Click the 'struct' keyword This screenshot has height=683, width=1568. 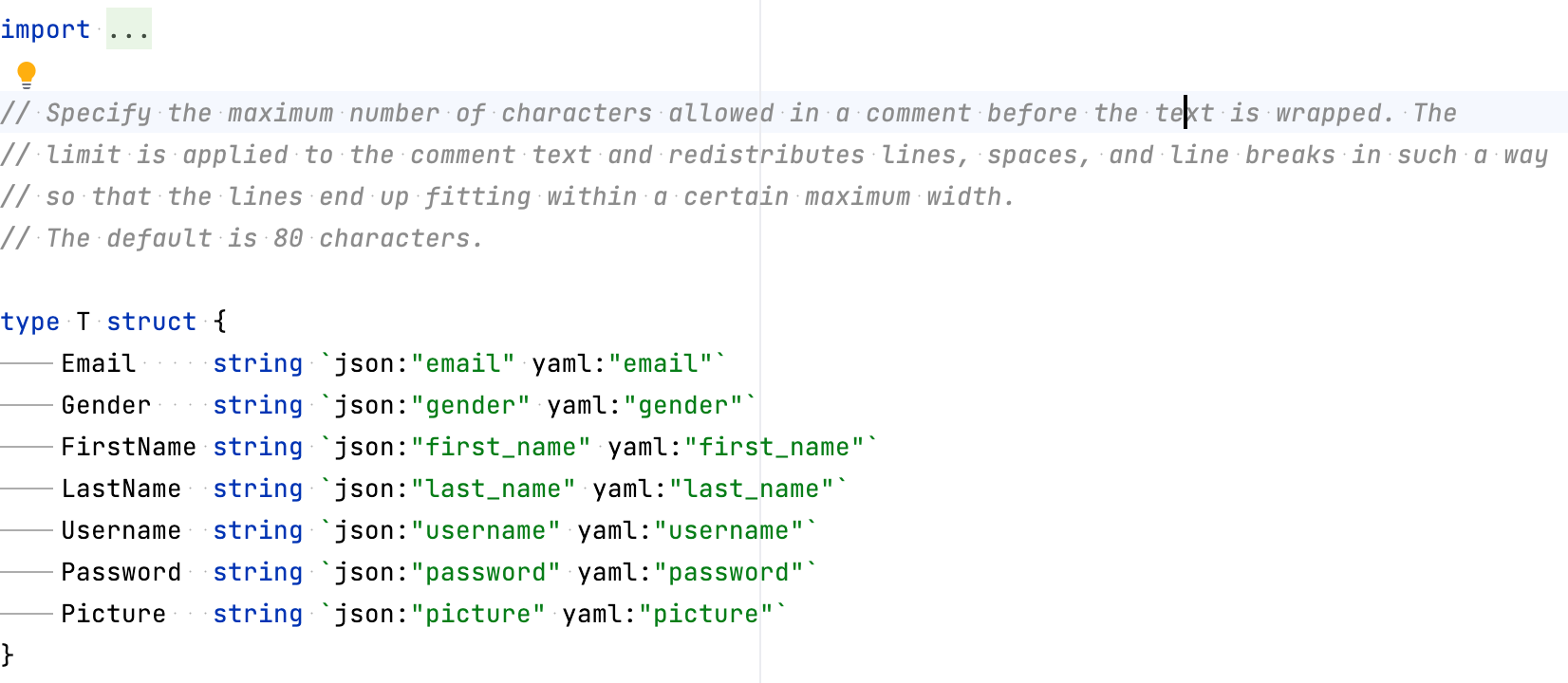point(151,323)
